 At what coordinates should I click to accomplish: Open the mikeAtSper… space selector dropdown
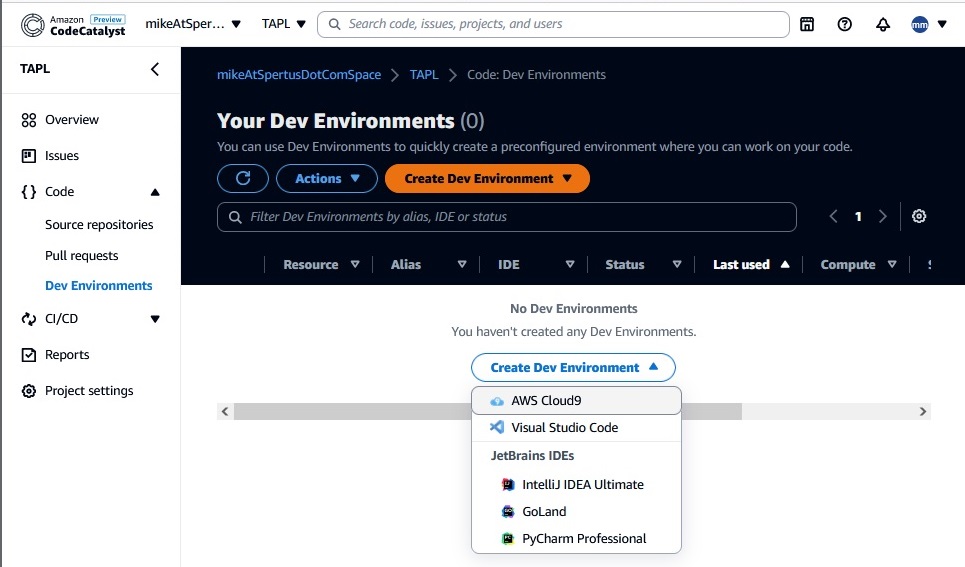pos(193,24)
